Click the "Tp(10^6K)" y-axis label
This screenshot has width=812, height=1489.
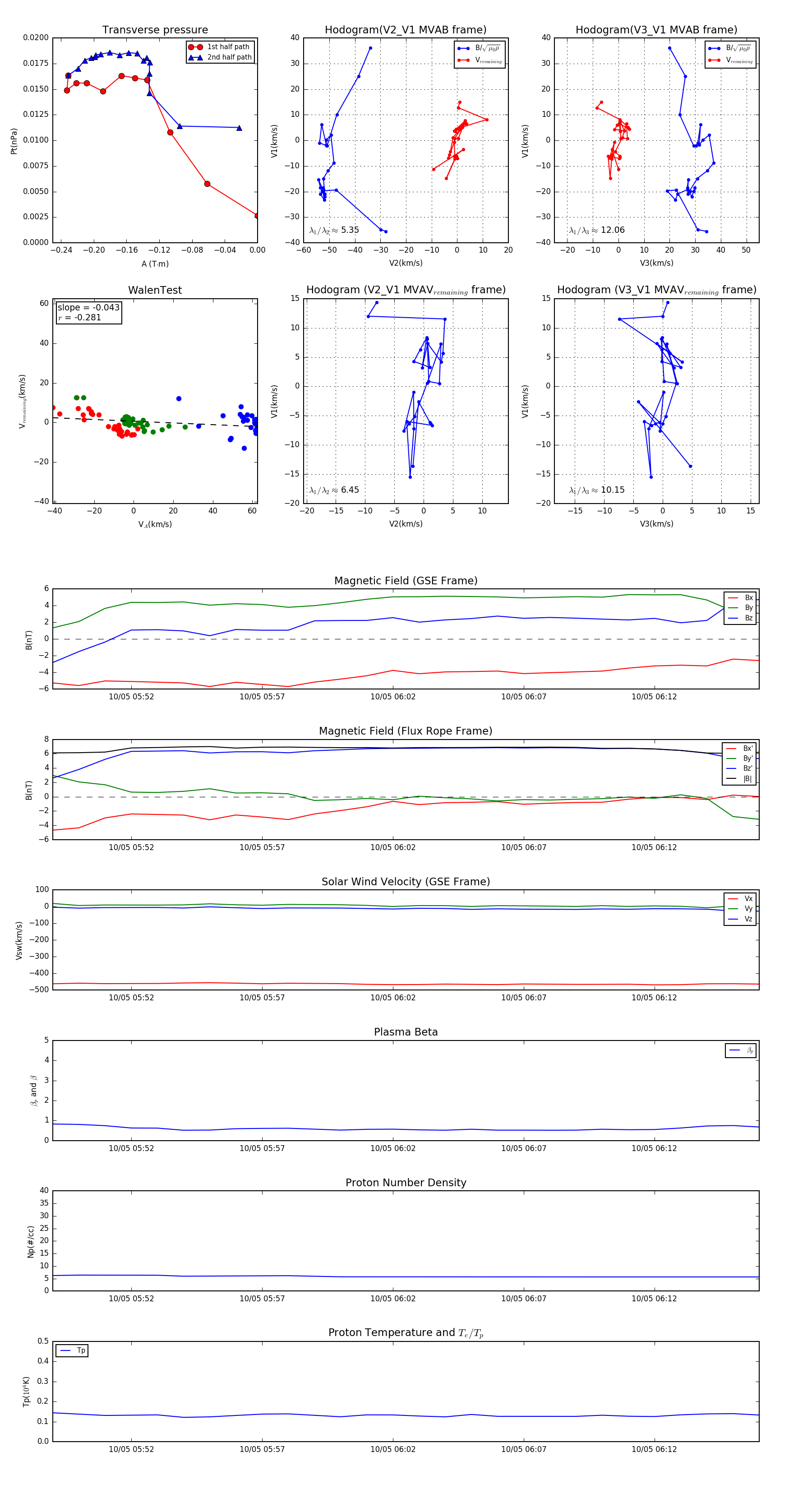tap(25, 1392)
